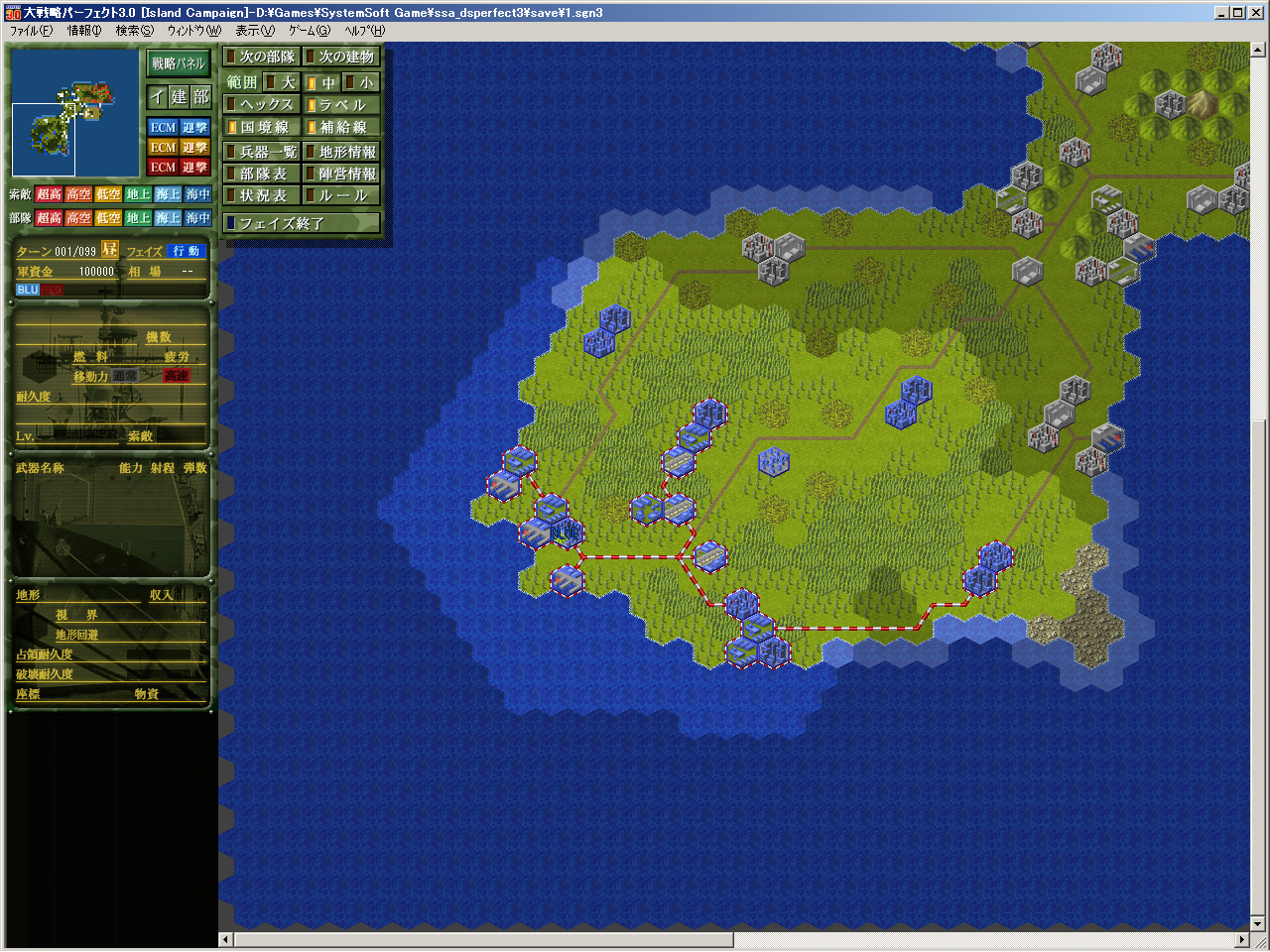Viewport: 1270px width, 952px height.
Task: Open the 状況表 status table
Action: pos(261,195)
